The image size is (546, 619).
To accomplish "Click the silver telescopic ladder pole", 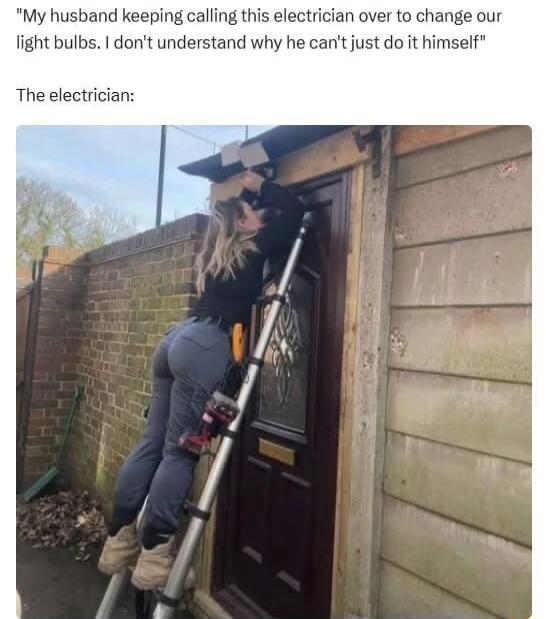I will (235, 415).
